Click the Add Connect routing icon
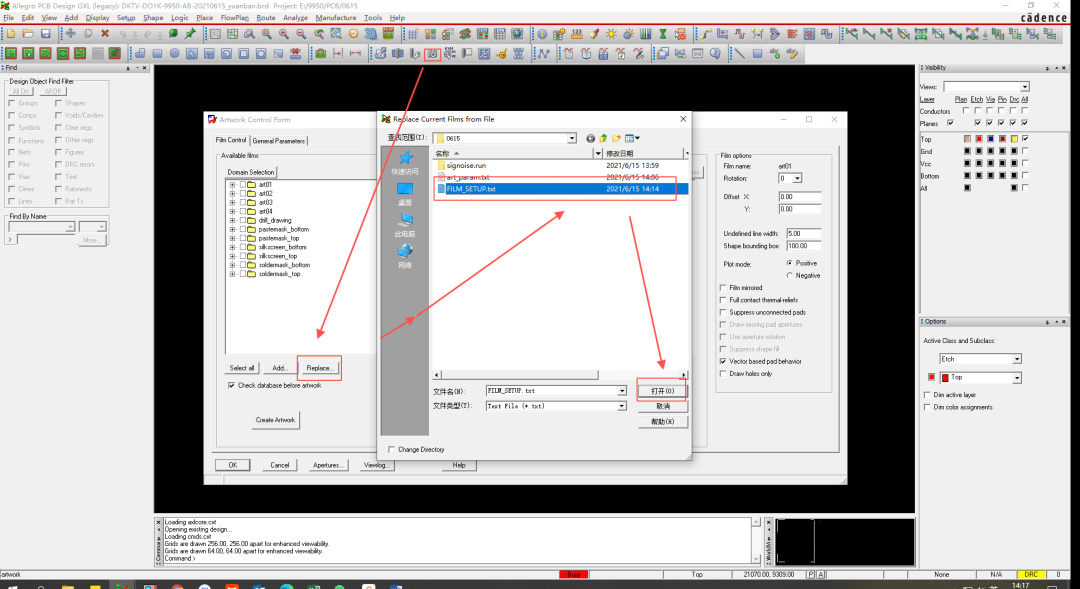This screenshot has height=589, width=1080. (x=706, y=33)
